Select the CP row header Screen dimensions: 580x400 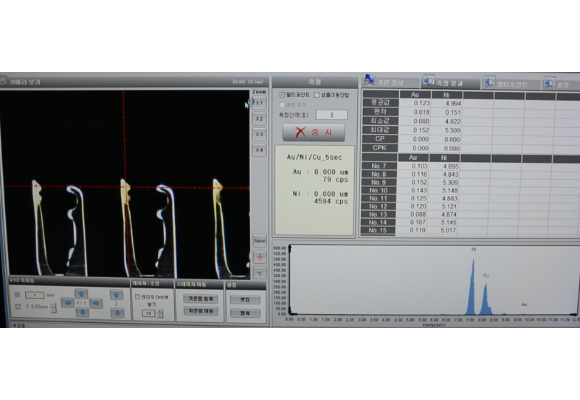(x=380, y=139)
